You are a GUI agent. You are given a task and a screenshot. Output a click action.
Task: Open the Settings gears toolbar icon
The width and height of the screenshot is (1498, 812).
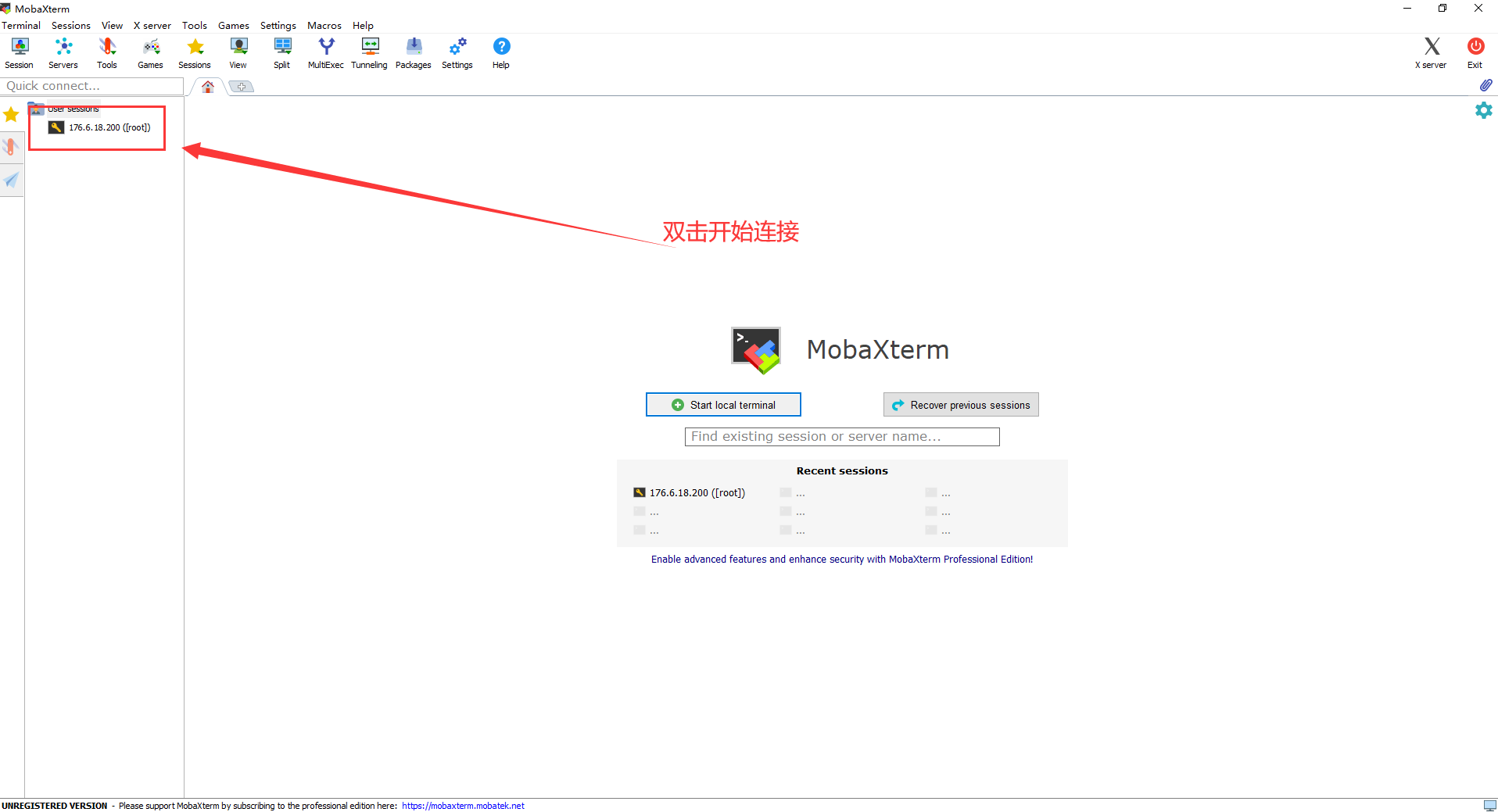(x=457, y=53)
